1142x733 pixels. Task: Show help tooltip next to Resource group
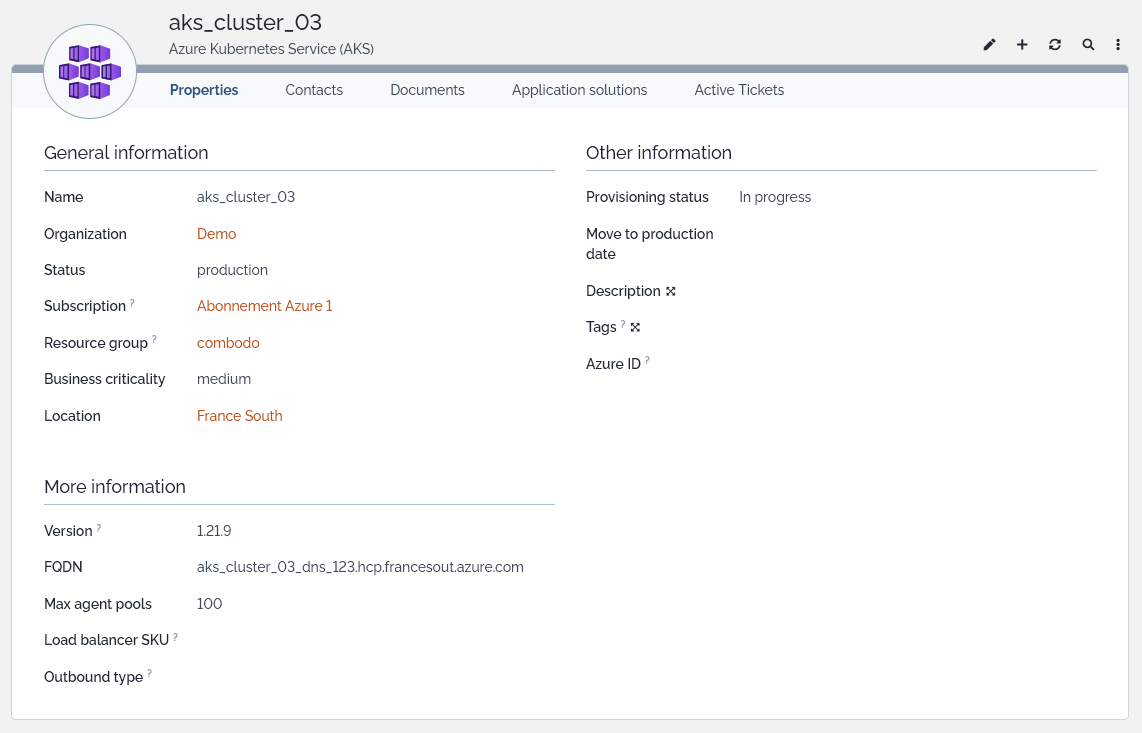154,340
